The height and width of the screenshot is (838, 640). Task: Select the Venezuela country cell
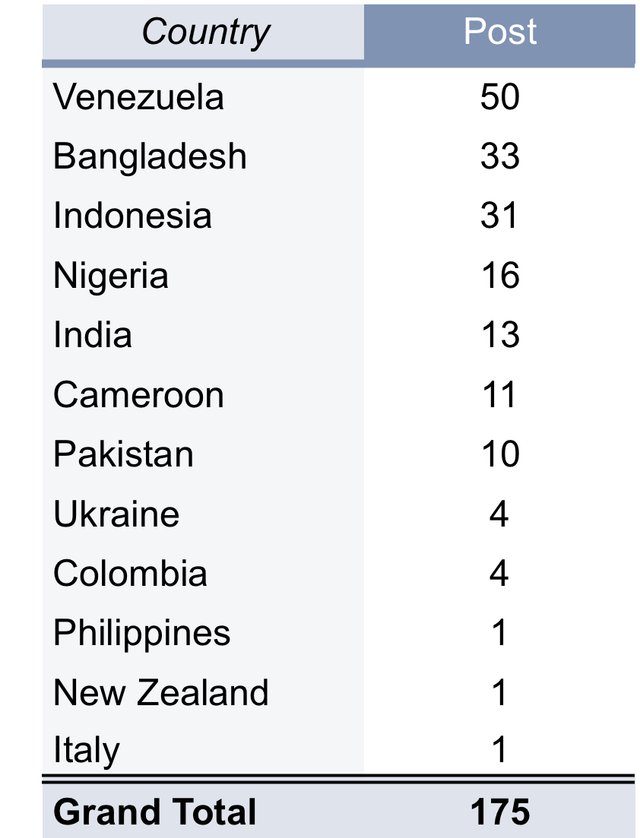[x=138, y=97]
